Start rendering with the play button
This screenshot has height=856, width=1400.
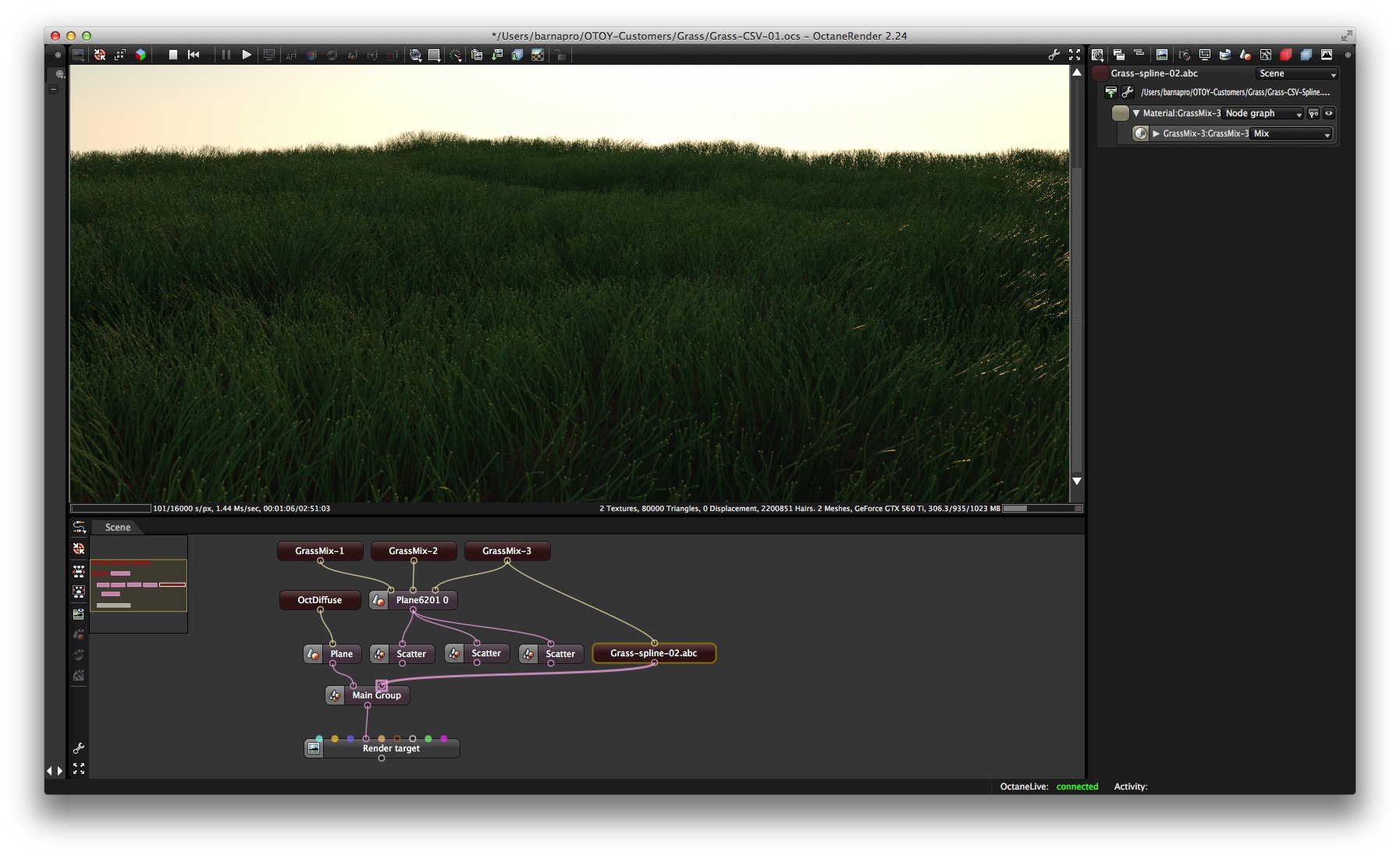point(247,55)
